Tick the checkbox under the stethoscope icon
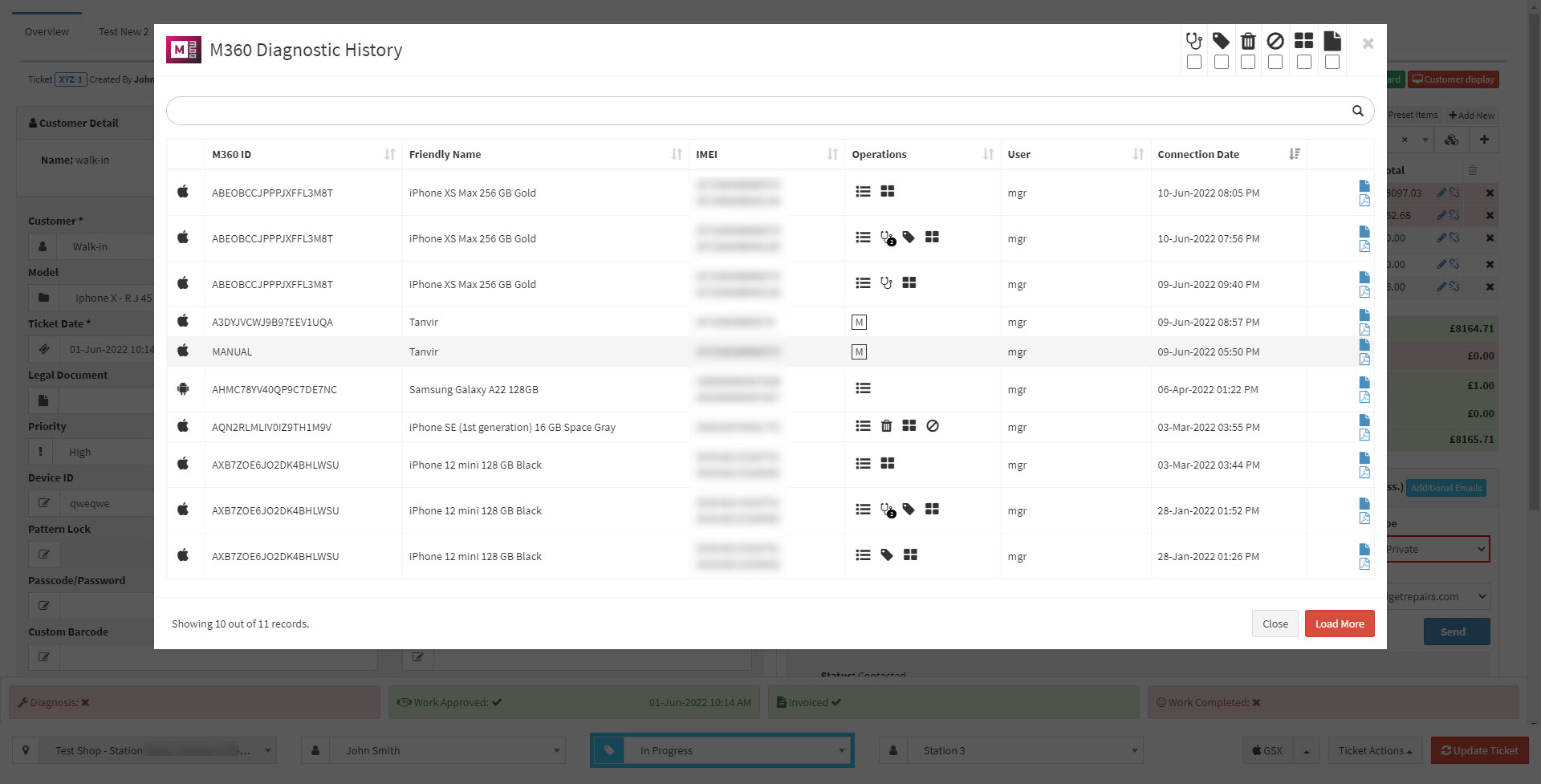Image resolution: width=1541 pixels, height=784 pixels. 1194,62
